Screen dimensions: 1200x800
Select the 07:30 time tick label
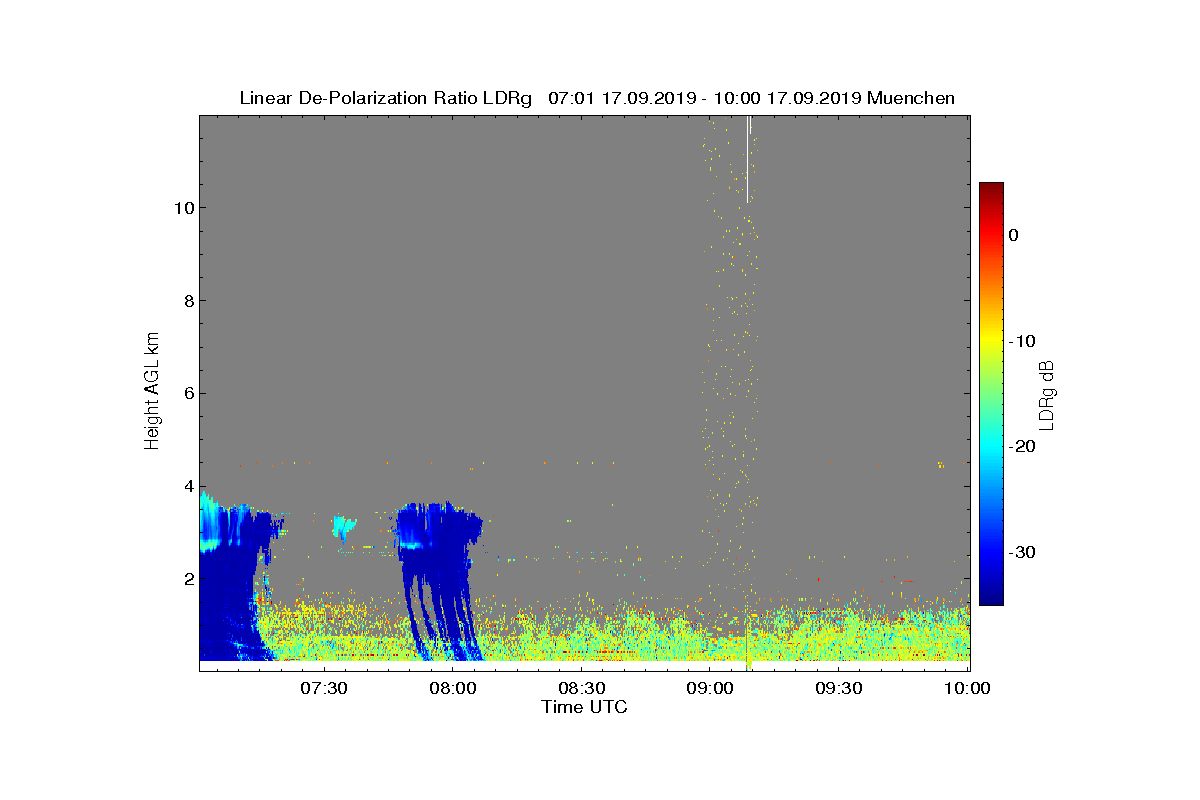point(323,688)
